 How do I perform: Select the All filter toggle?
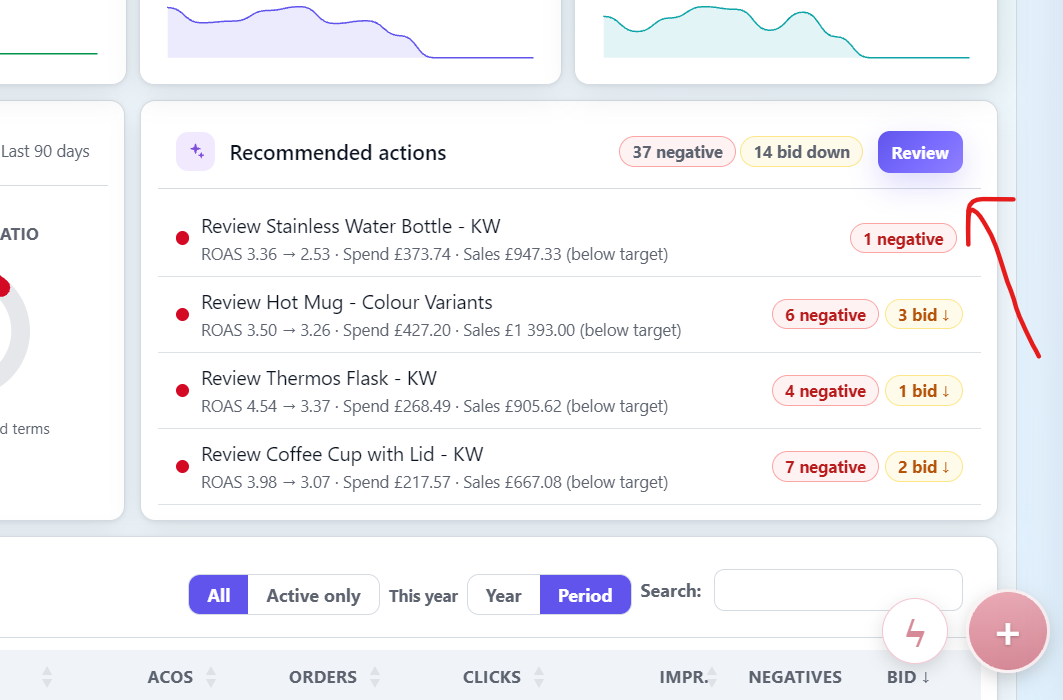coord(218,595)
